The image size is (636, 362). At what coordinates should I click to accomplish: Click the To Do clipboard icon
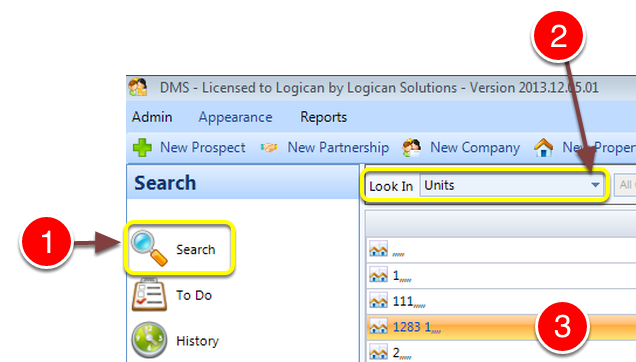(x=149, y=294)
